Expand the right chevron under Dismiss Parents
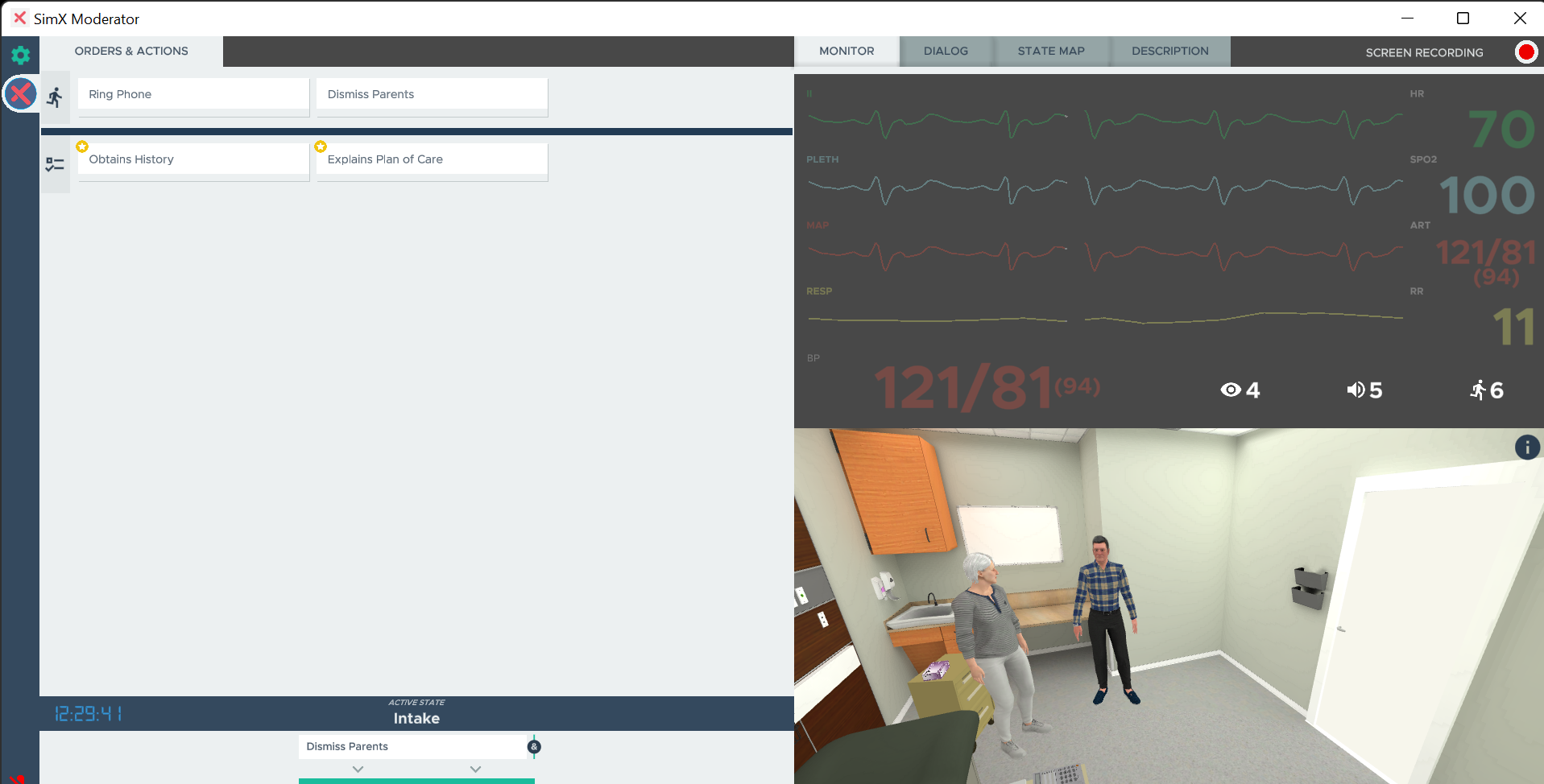This screenshot has width=1544, height=784. [x=475, y=770]
